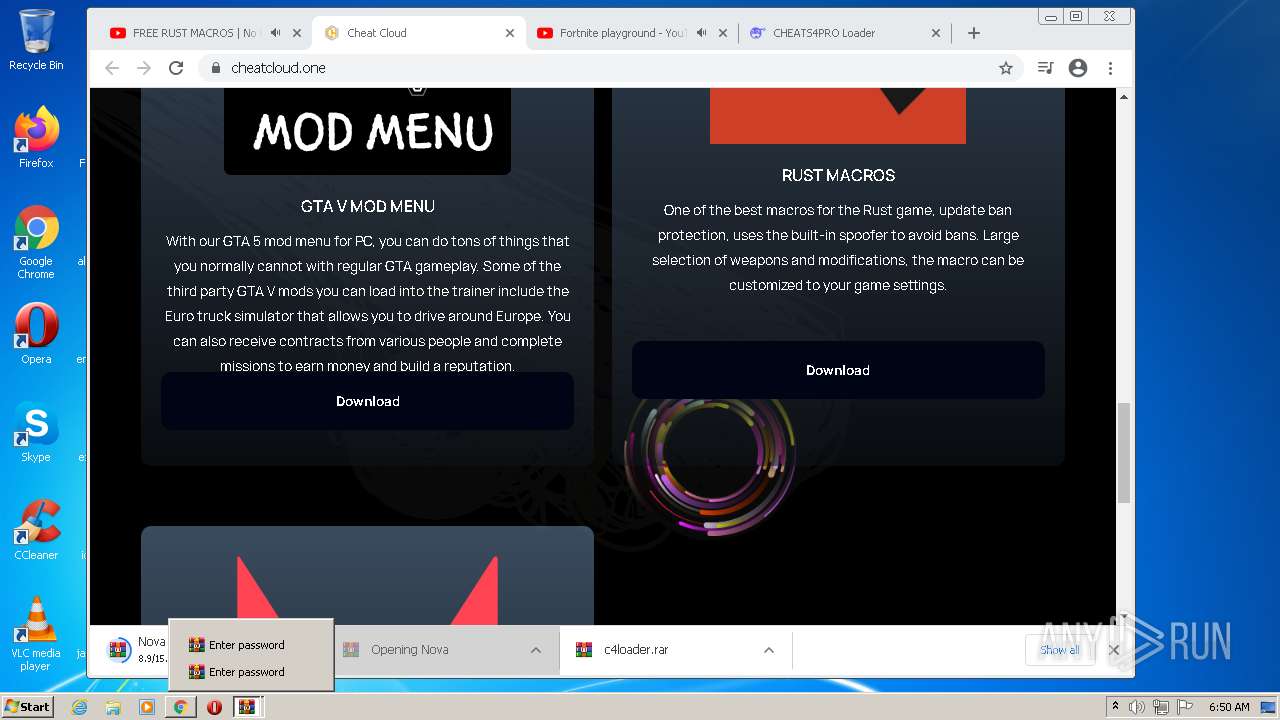Viewport: 1280px width, 720px height.
Task: Go back in Chrome browser
Action: coord(112,68)
